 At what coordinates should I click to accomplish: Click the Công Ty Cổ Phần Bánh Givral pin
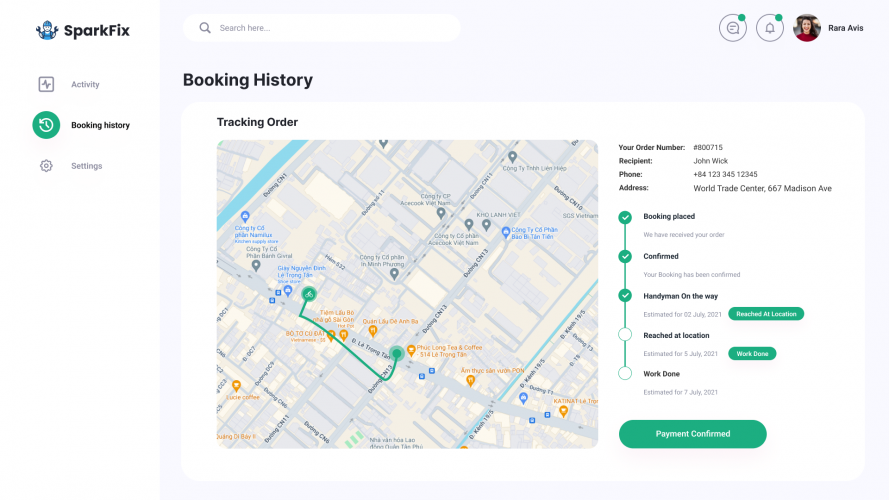click(x=256, y=265)
